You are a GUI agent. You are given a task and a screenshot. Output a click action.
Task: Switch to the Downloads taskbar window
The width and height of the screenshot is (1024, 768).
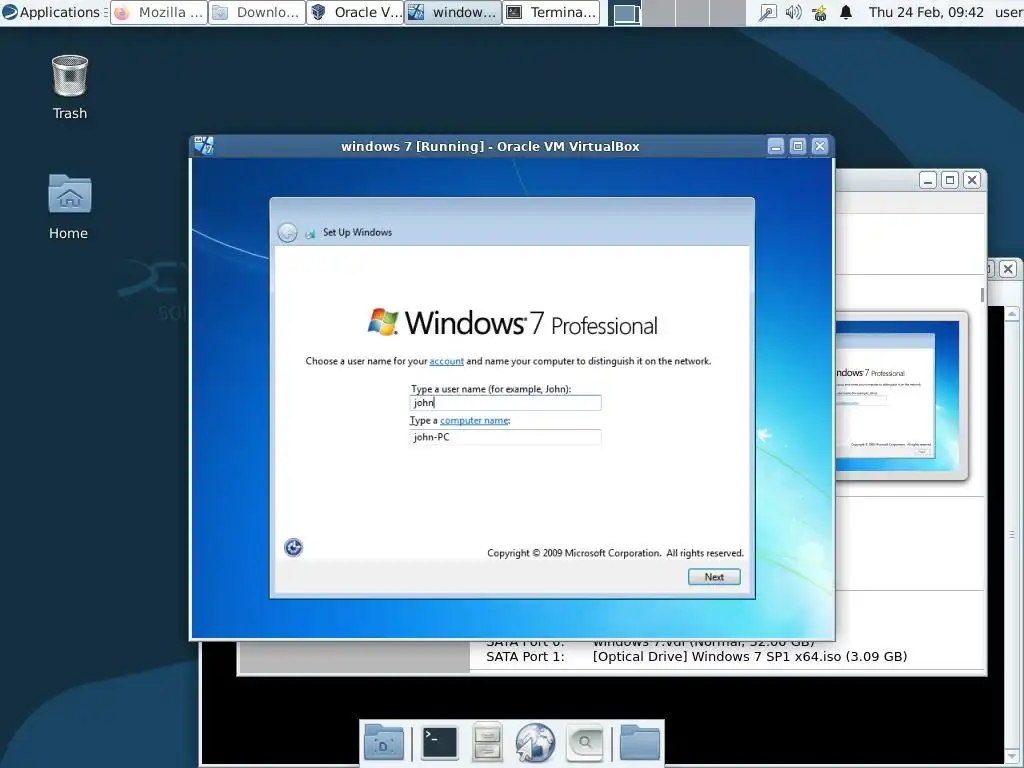pos(257,12)
